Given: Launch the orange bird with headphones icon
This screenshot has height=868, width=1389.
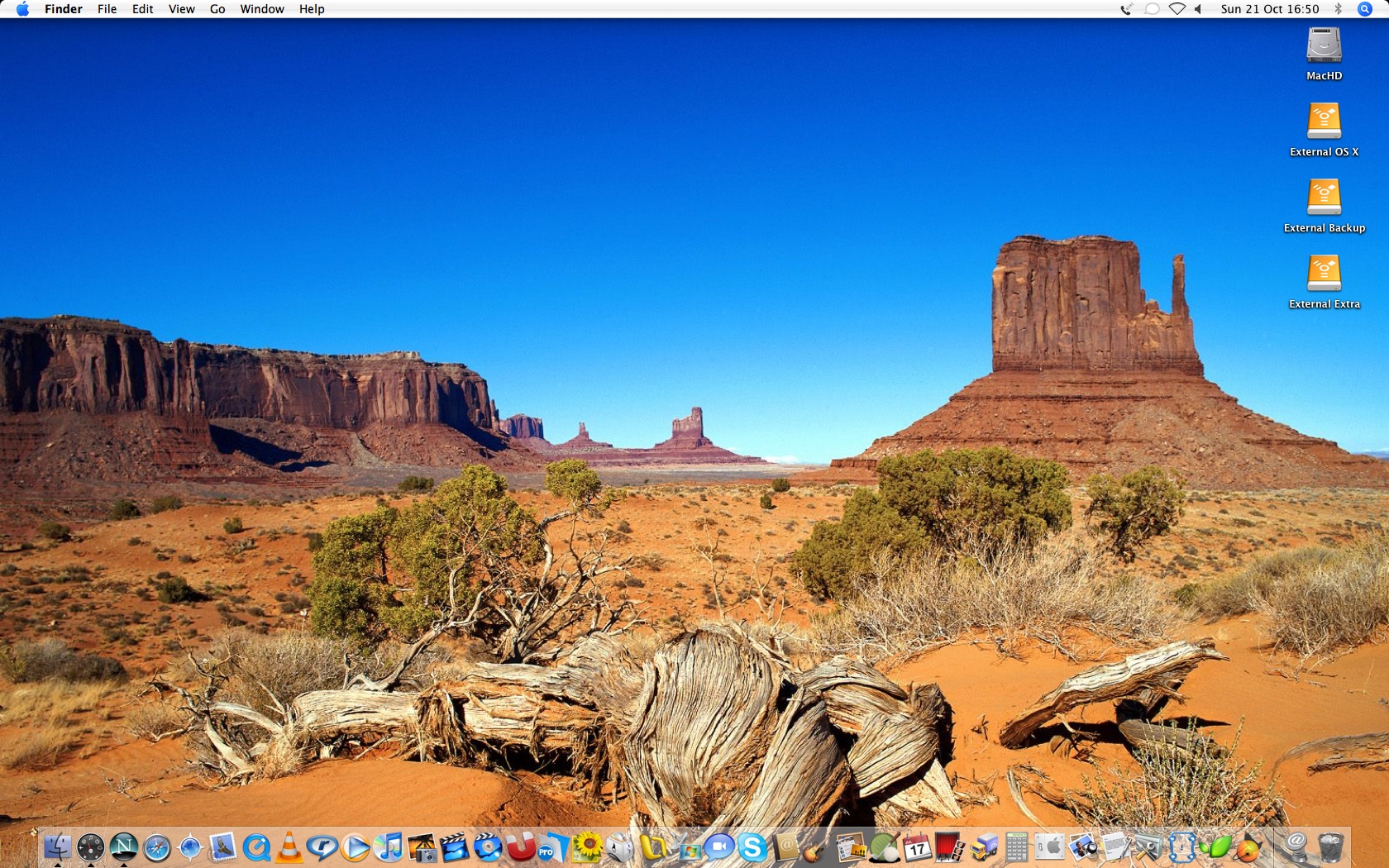Looking at the screenshot, I should [1248, 847].
